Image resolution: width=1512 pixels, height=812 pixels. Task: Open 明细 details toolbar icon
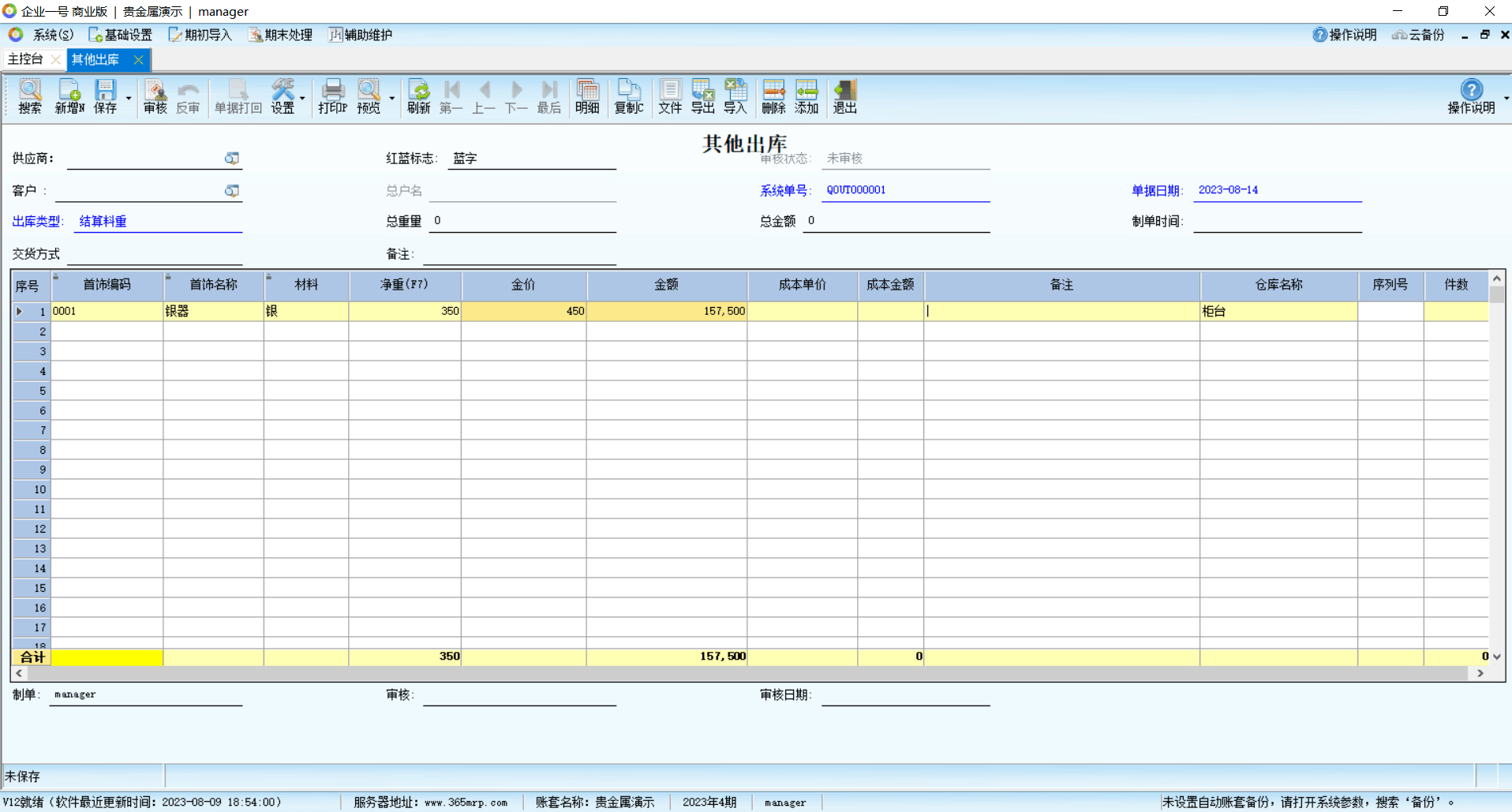tap(587, 96)
